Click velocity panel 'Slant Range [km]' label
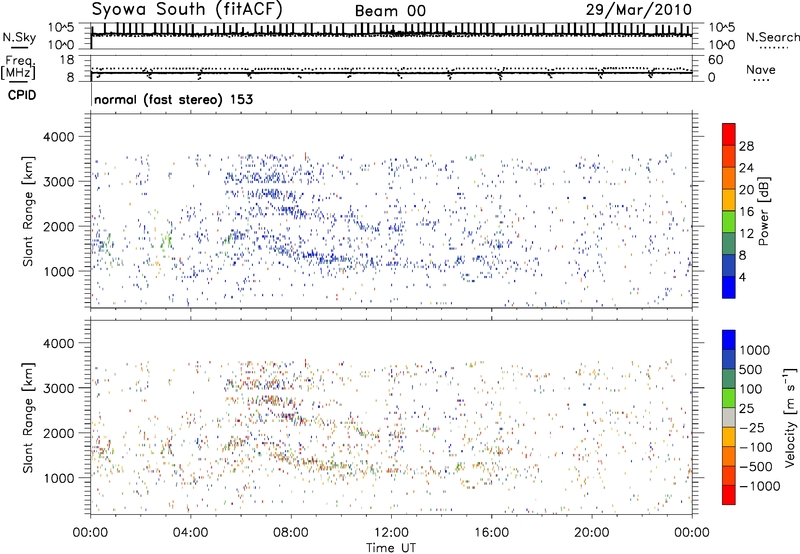This screenshot has height=554, width=800. coord(28,417)
